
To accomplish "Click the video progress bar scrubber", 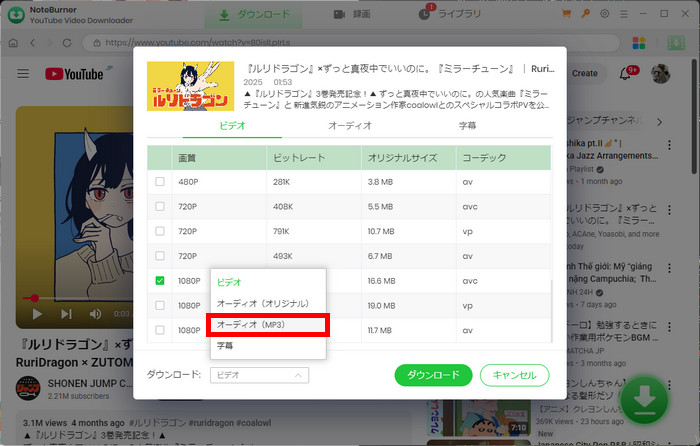I will [x=34, y=298].
